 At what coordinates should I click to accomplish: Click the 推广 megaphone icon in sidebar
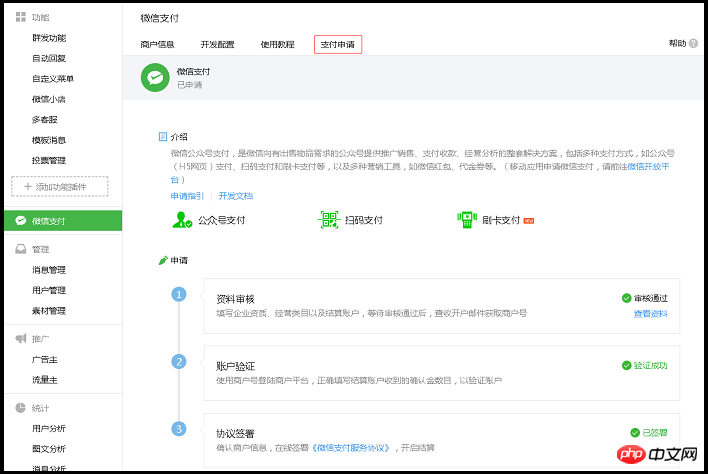21,339
